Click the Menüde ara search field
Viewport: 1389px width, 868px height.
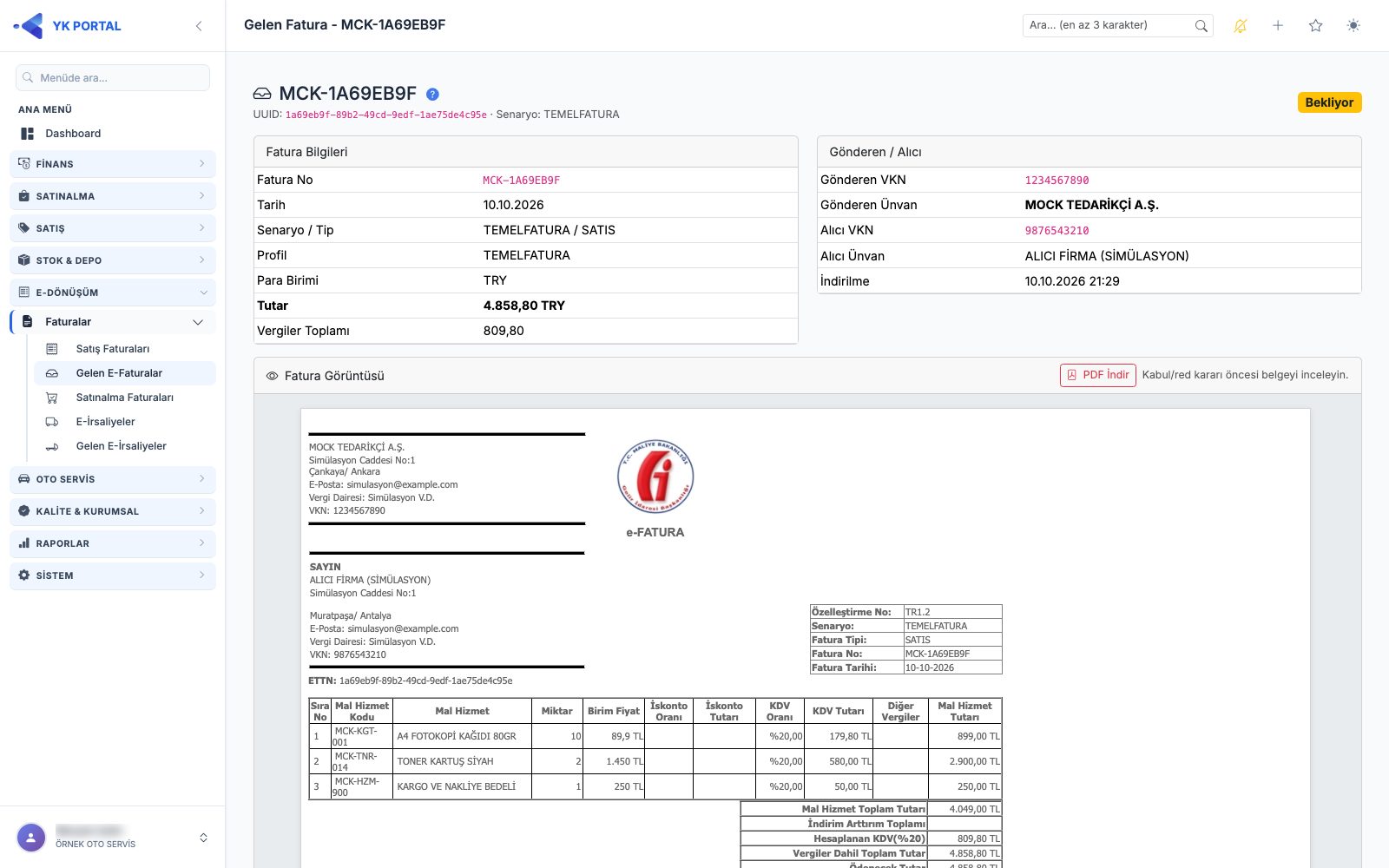click(113, 78)
